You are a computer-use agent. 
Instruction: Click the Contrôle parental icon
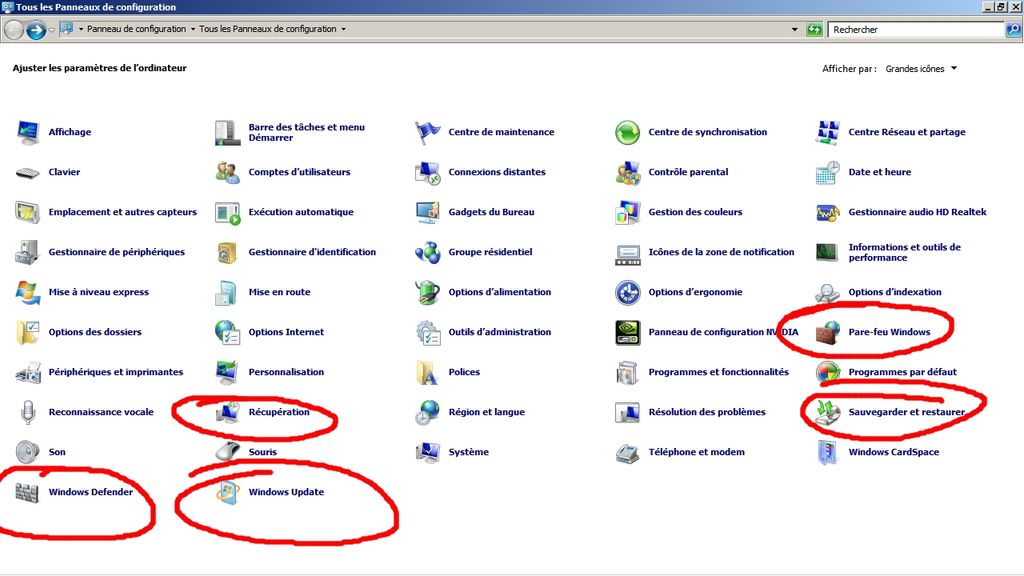628,172
